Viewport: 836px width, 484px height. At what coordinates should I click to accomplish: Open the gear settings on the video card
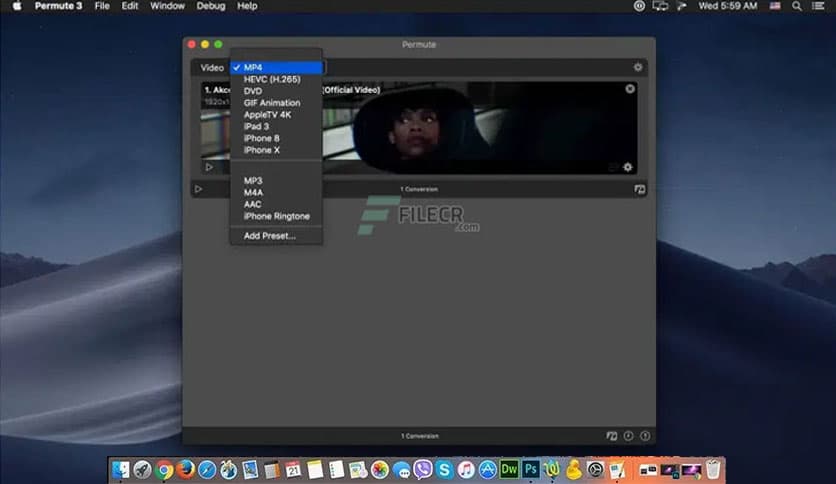[x=628, y=167]
